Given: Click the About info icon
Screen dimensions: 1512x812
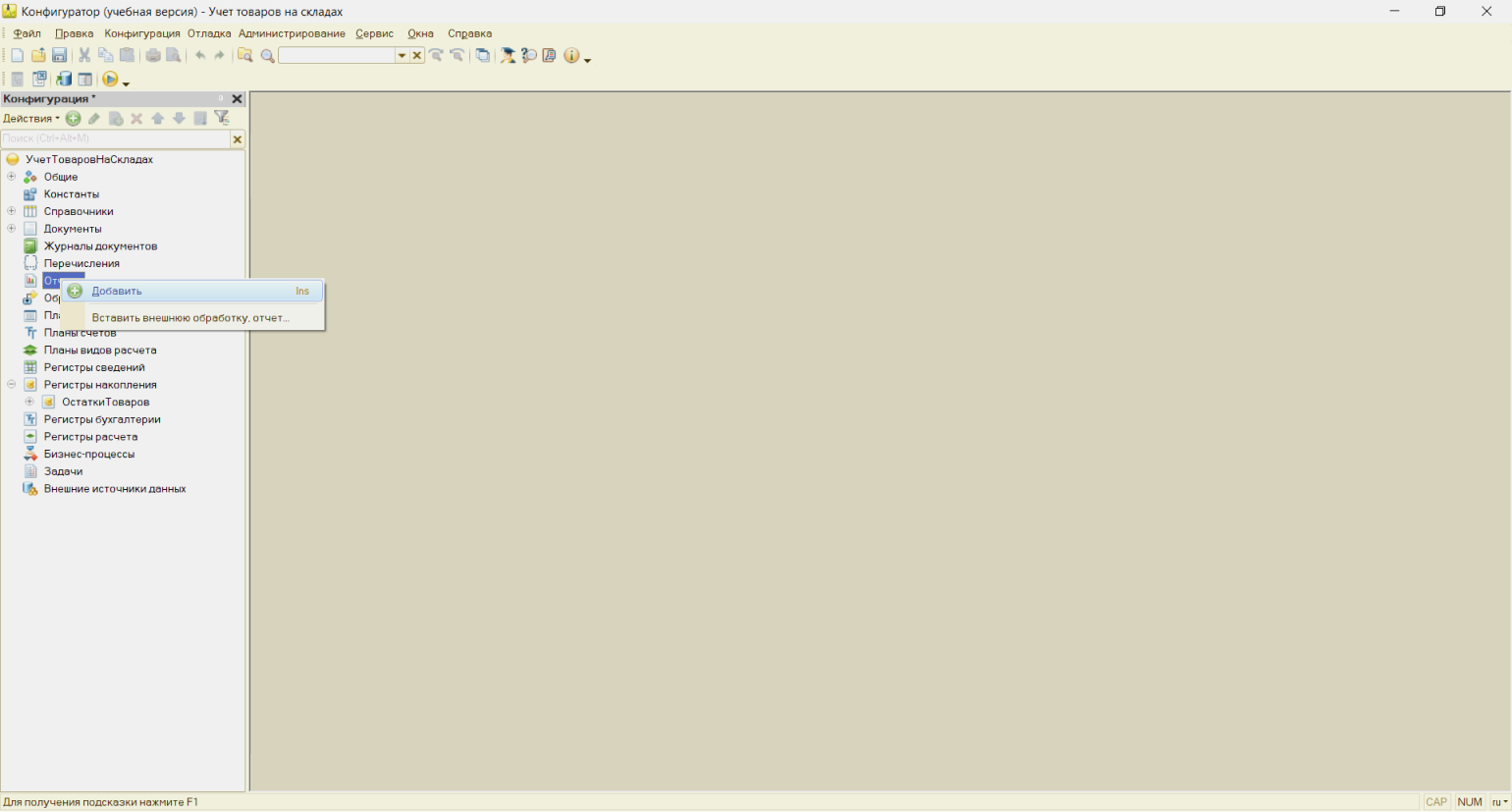Looking at the screenshot, I should coord(571,56).
